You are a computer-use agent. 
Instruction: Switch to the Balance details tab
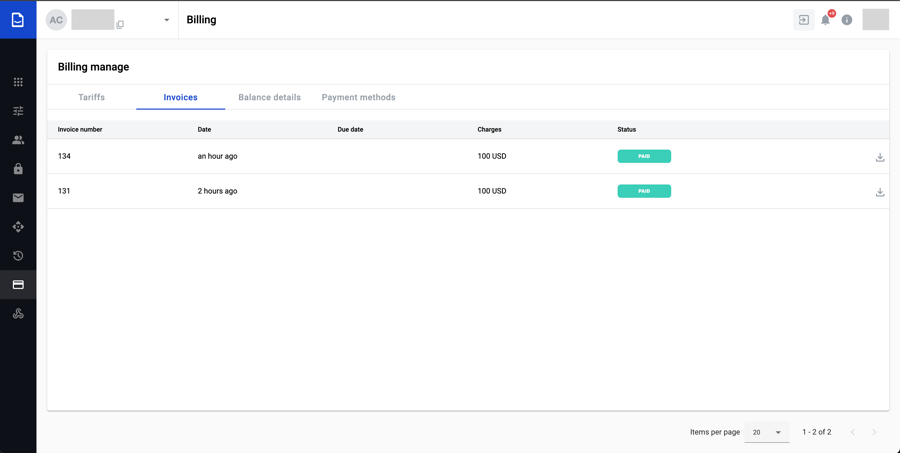[x=269, y=97]
